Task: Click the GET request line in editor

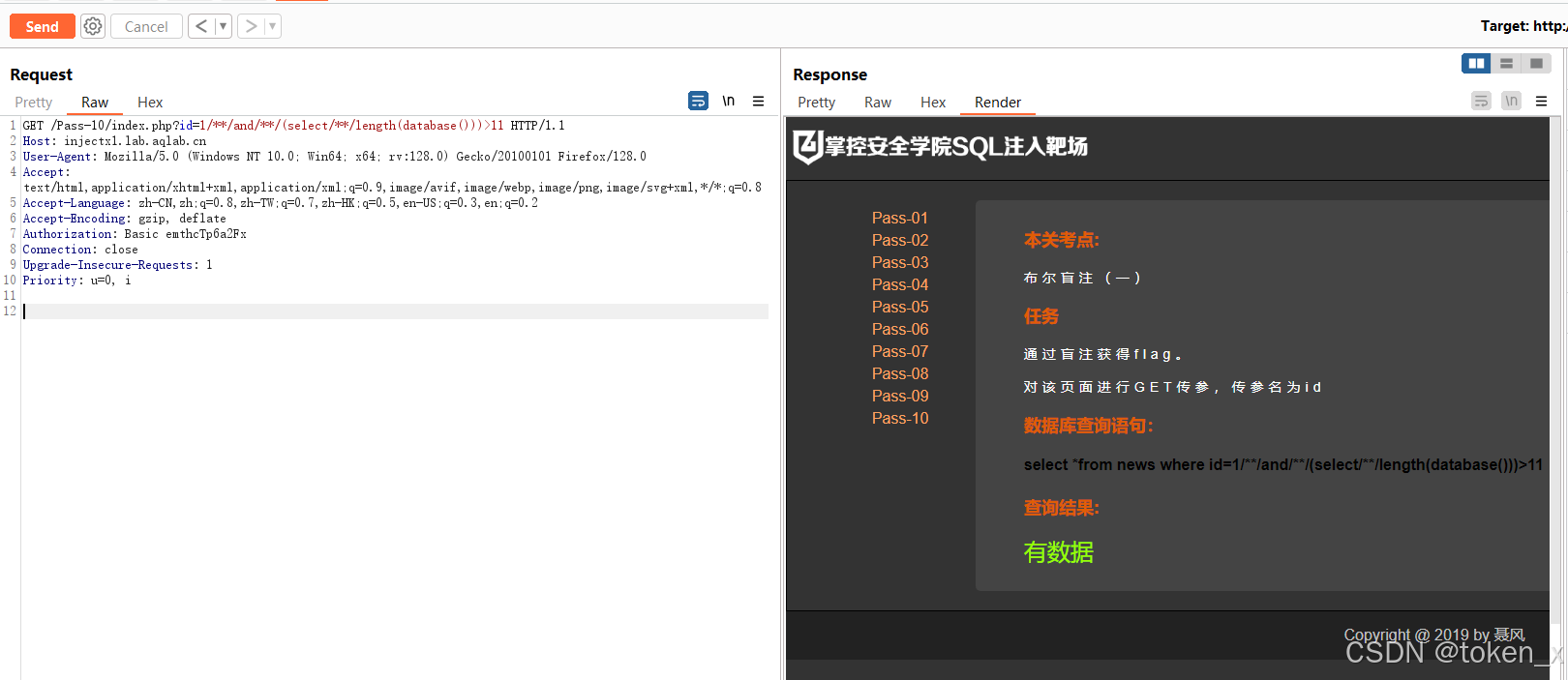Action: point(294,126)
